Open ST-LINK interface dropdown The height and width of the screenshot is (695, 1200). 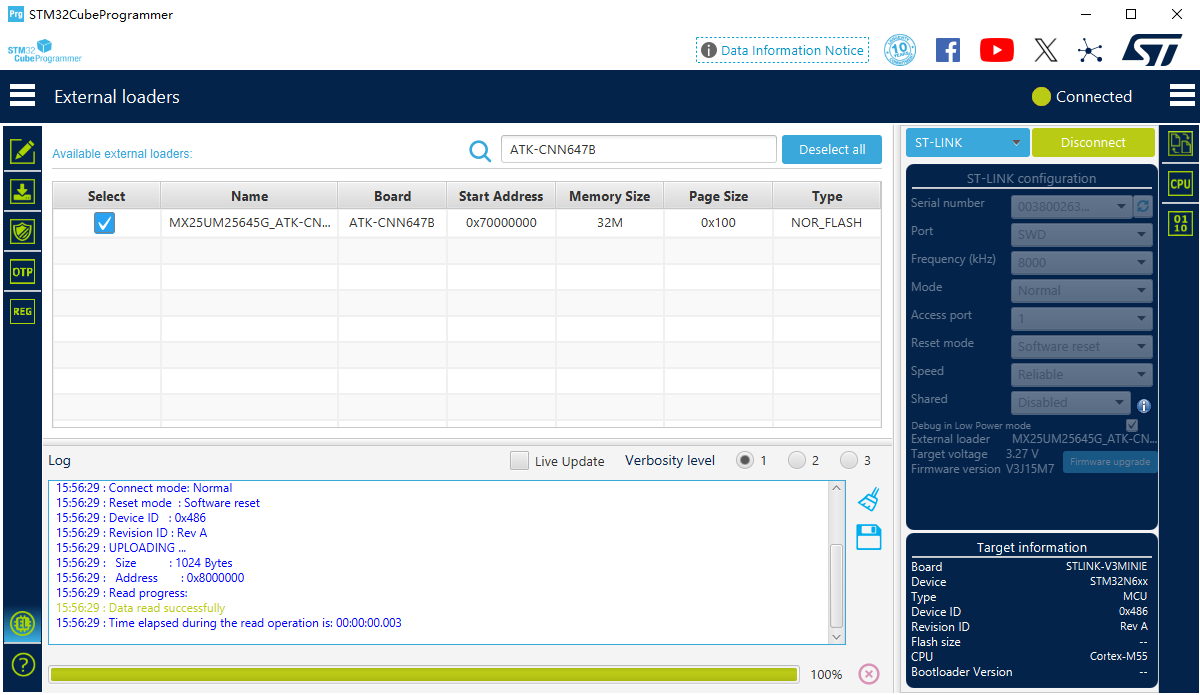968,143
